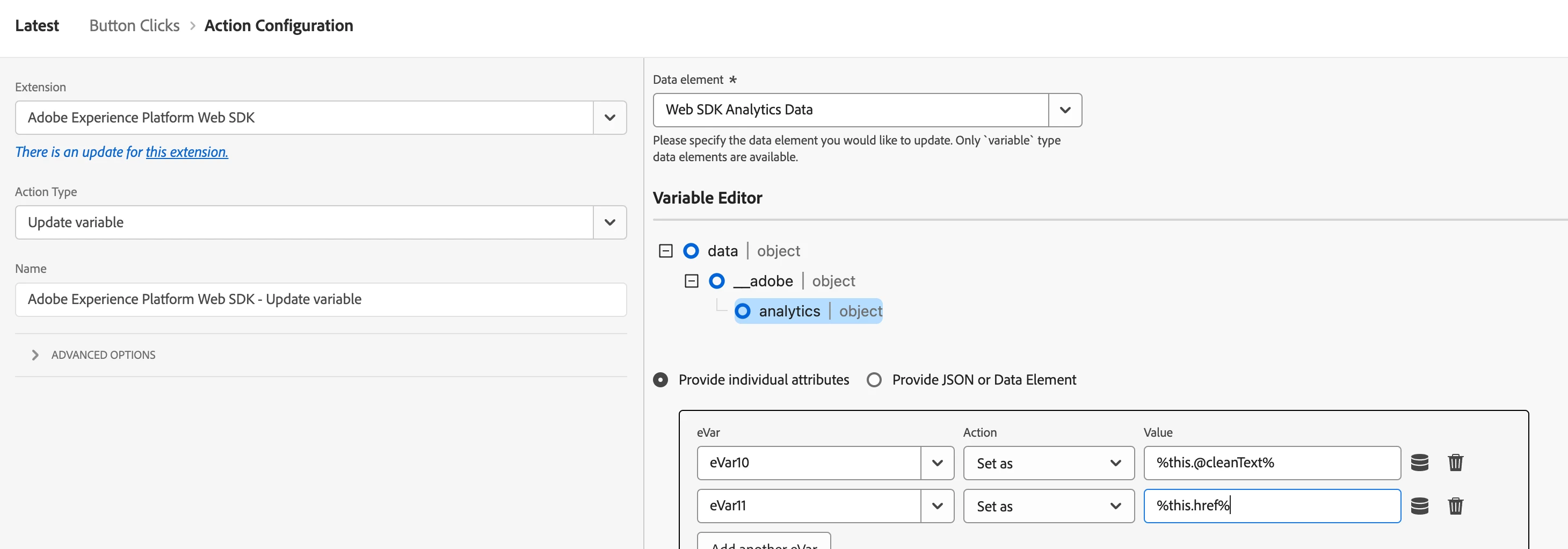Collapse the data object node
This screenshot has height=549, width=1568.
[x=666, y=251]
